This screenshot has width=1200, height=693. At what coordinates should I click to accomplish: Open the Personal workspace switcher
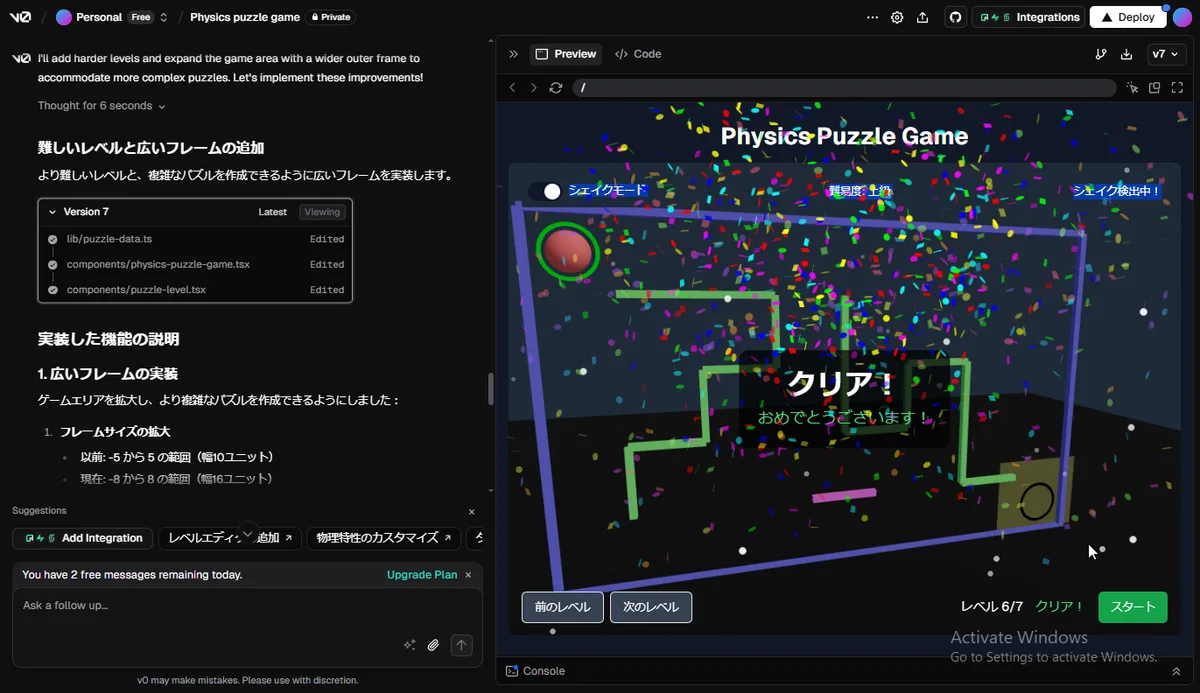[x=112, y=17]
